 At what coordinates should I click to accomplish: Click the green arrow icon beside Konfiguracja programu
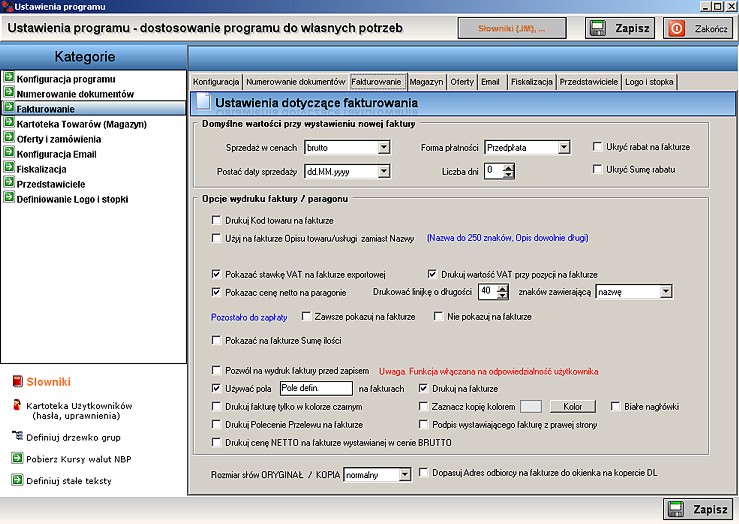point(9,77)
